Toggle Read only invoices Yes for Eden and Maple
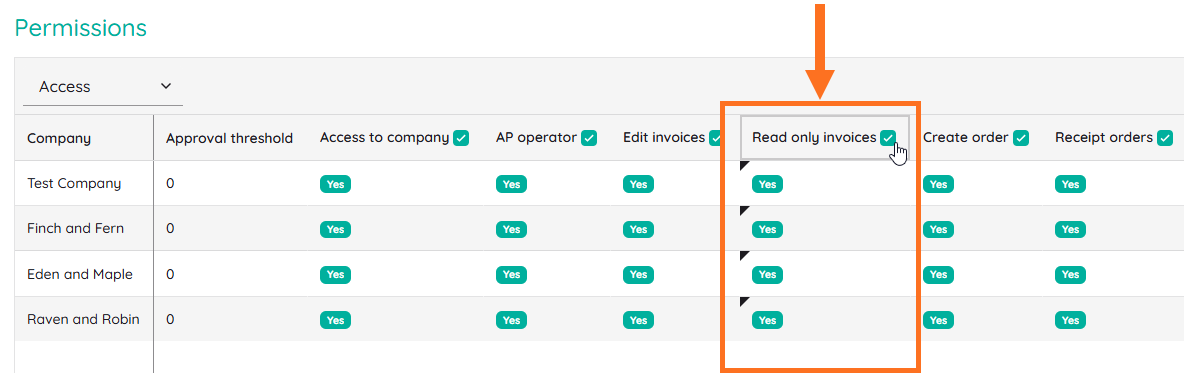This screenshot has height=373, width=1184. click(x=767, y=275)
